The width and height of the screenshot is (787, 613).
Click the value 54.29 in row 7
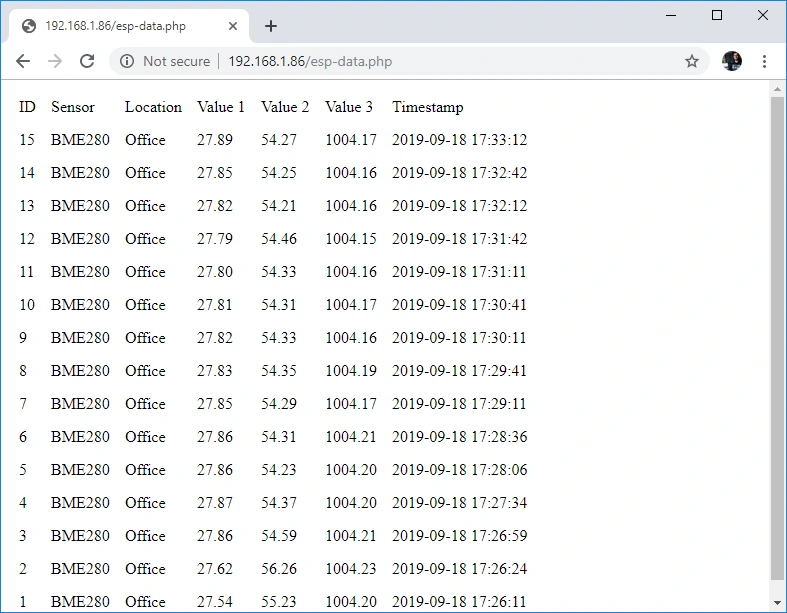pyautogui.click(x=279, y=404)
